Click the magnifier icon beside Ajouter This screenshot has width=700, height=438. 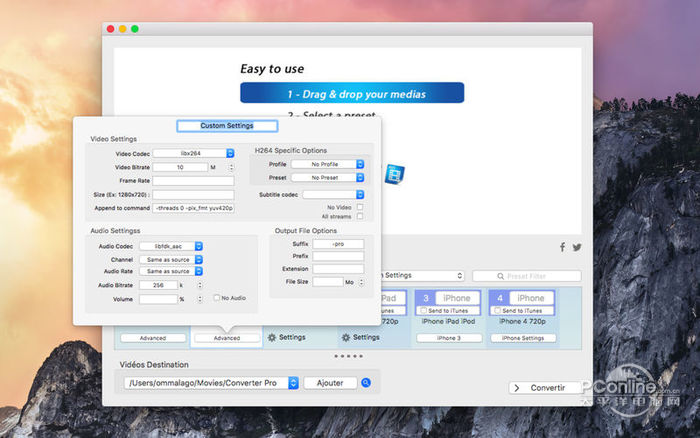[366, 383]
